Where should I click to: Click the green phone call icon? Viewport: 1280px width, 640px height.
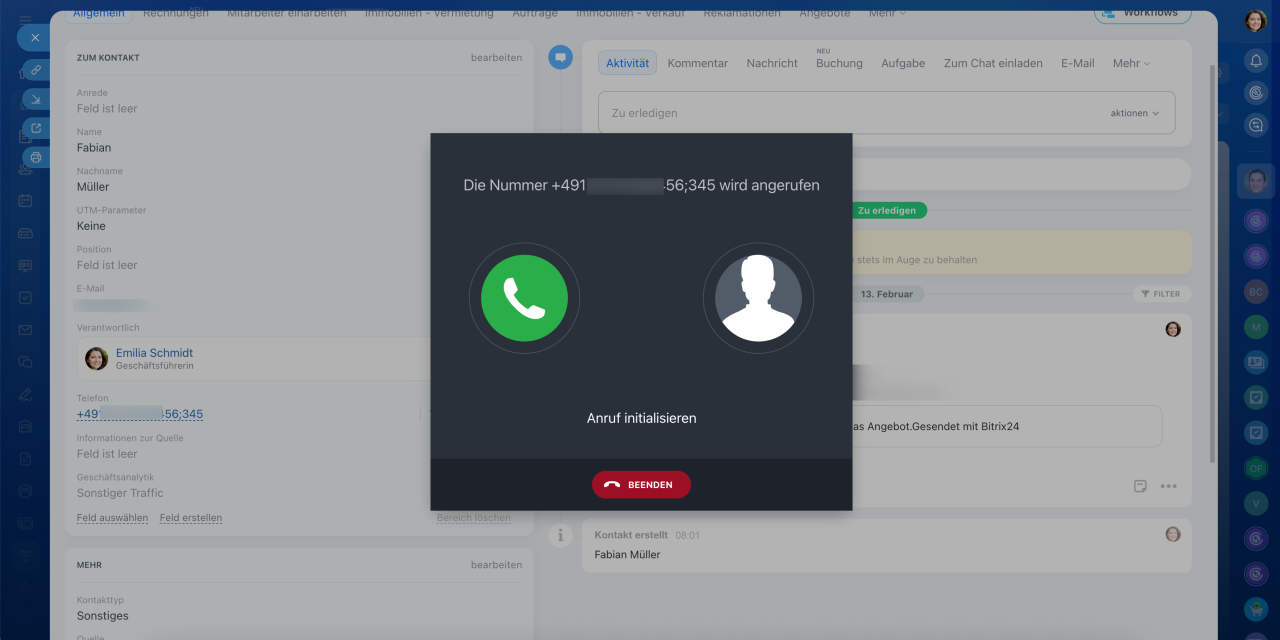(524, 298)
